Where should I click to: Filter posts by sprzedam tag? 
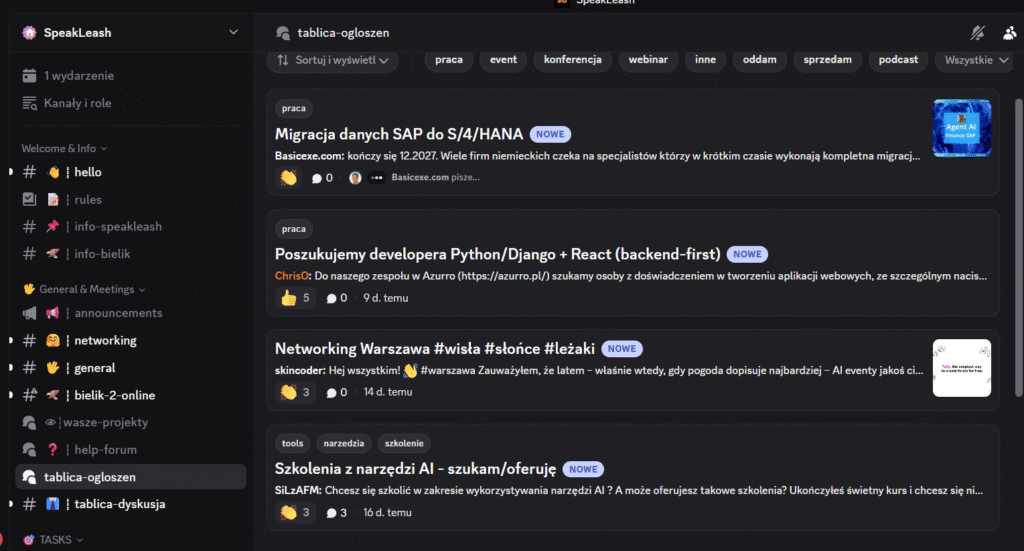pos(827,59)
